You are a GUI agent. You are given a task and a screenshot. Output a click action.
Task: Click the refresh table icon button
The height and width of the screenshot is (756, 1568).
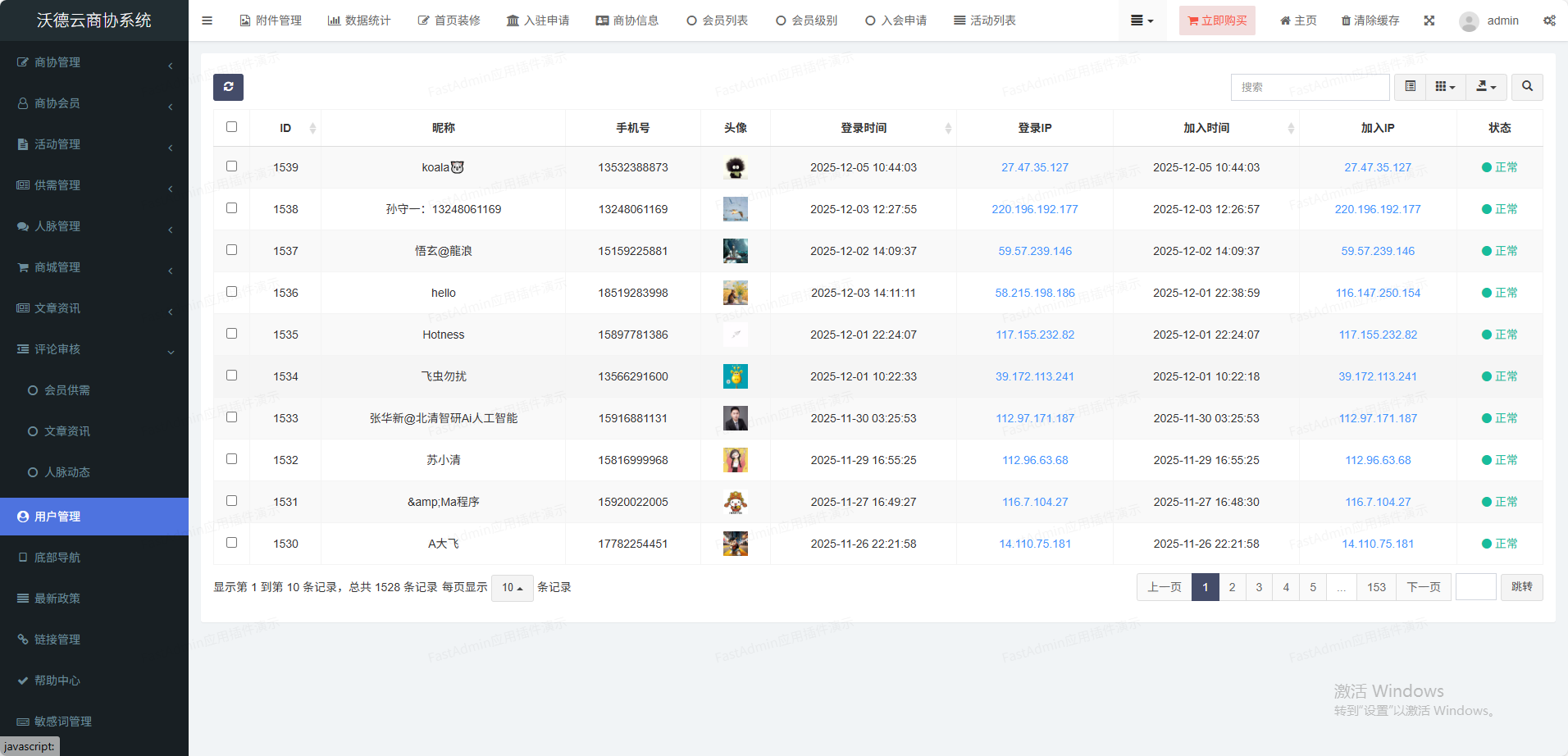coord(228,87)
